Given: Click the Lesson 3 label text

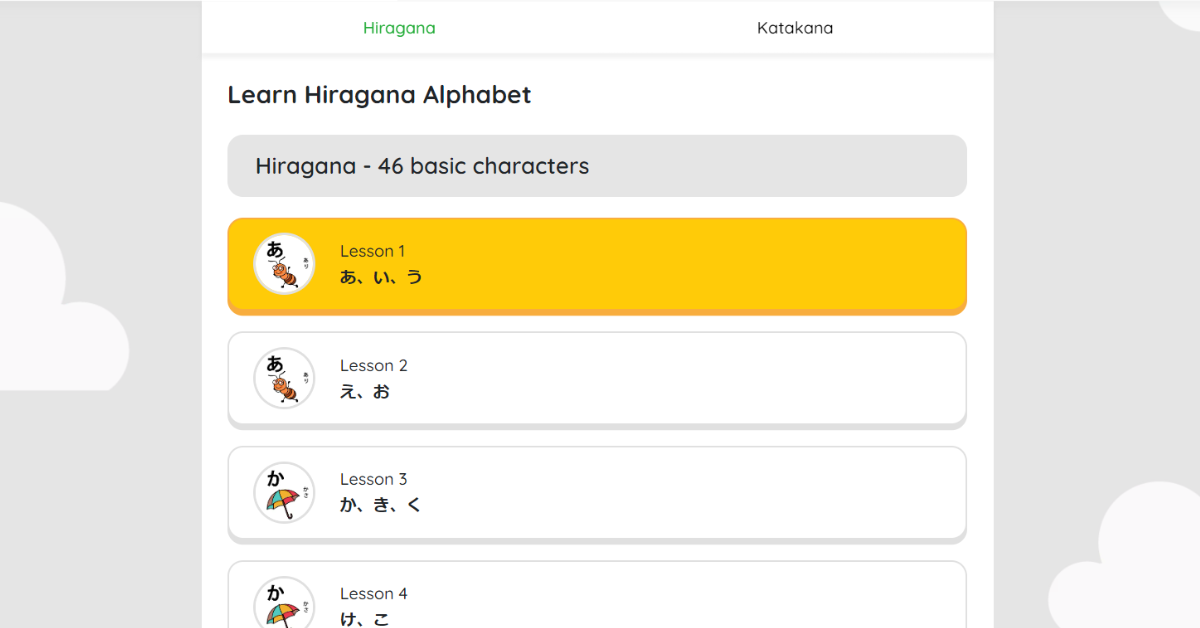Looking at the screenshot, I should click(x=374, y=479).
